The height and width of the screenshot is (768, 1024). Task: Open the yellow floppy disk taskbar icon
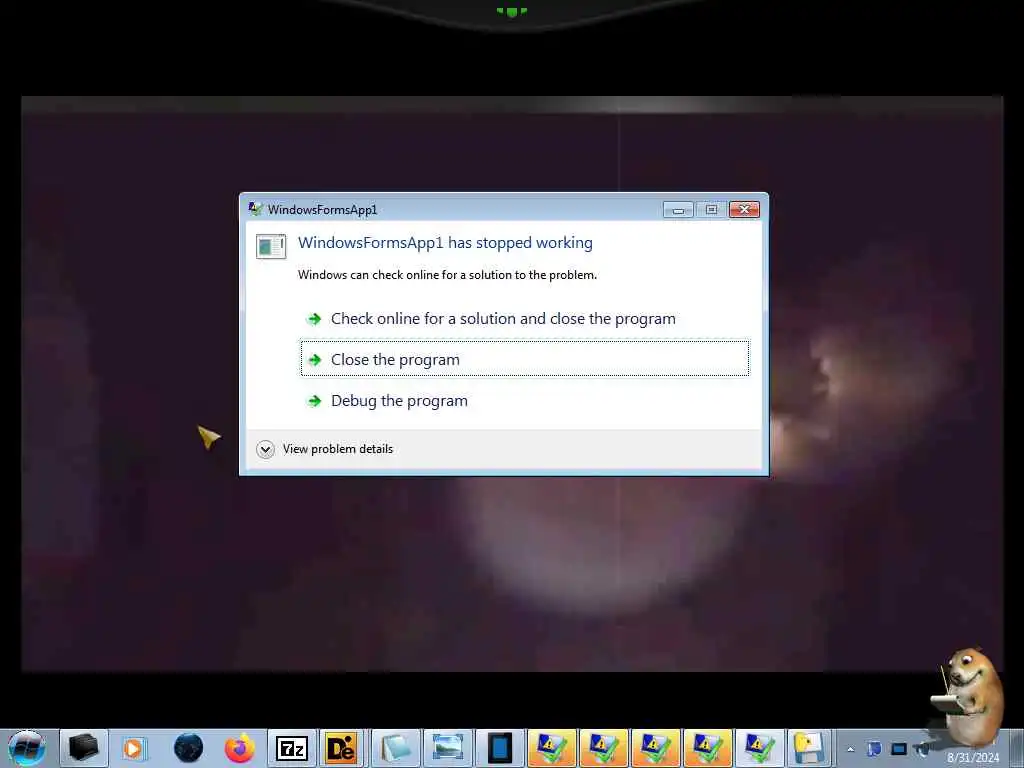[808, 748]
